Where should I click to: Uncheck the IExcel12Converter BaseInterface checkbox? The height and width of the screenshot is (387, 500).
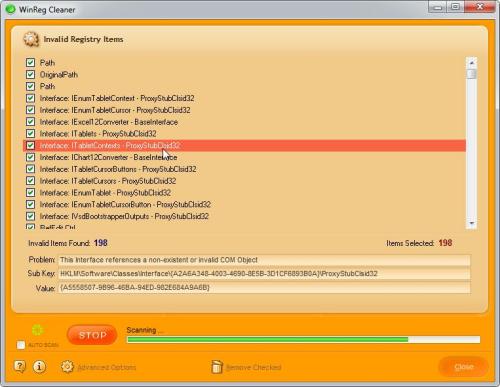(x=30, y=122)
